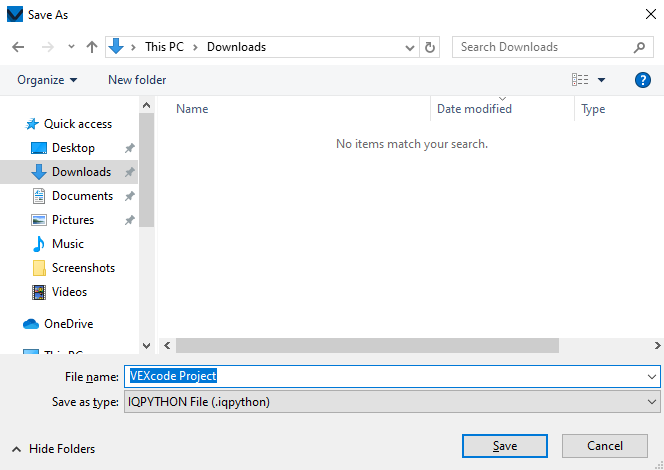Cancel the Save As dialog
This screenshot has height=470, width=664.
tap(605, 446)
